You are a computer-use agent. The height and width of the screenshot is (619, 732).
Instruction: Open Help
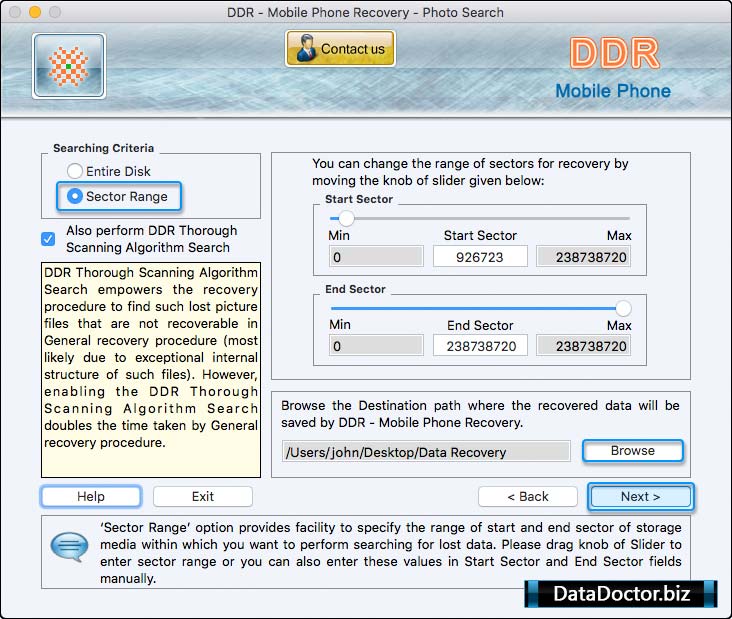click(91, 496)
